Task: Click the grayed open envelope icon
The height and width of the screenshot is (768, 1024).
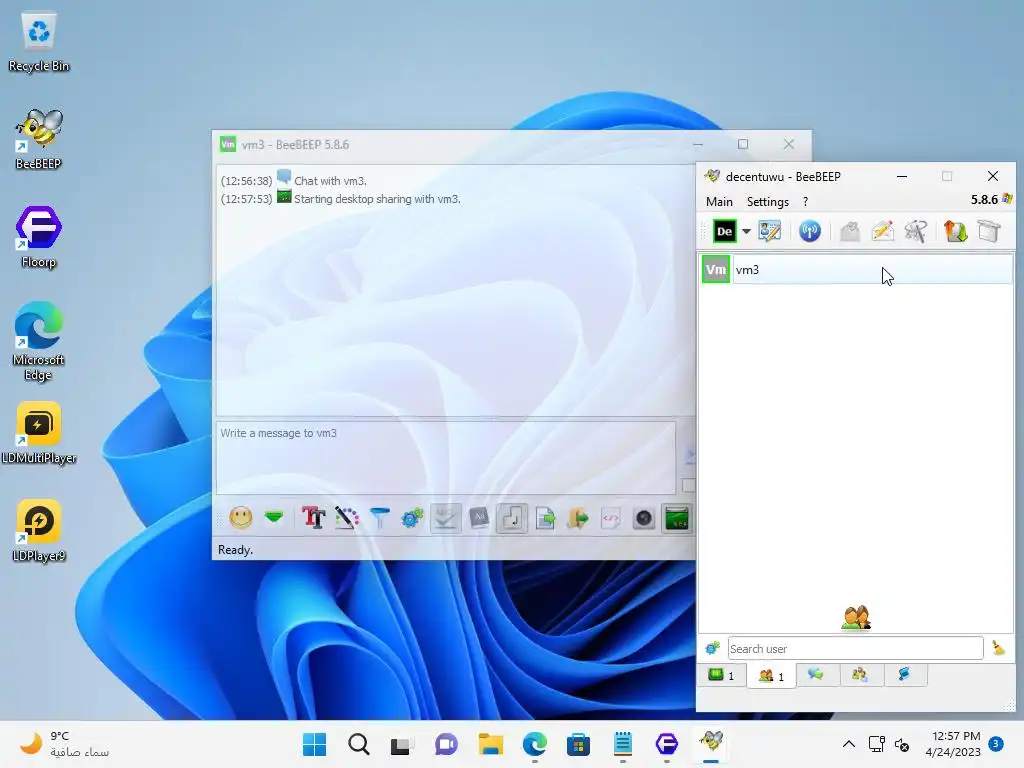Action: click(850, 231)
